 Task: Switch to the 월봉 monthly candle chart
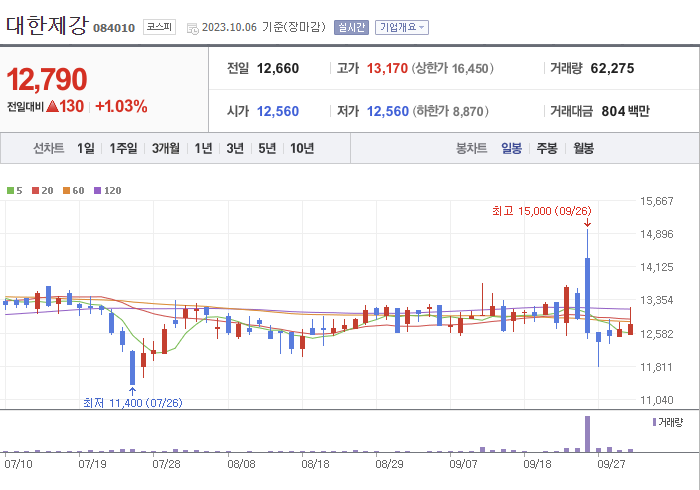click(x=583, y=148)
